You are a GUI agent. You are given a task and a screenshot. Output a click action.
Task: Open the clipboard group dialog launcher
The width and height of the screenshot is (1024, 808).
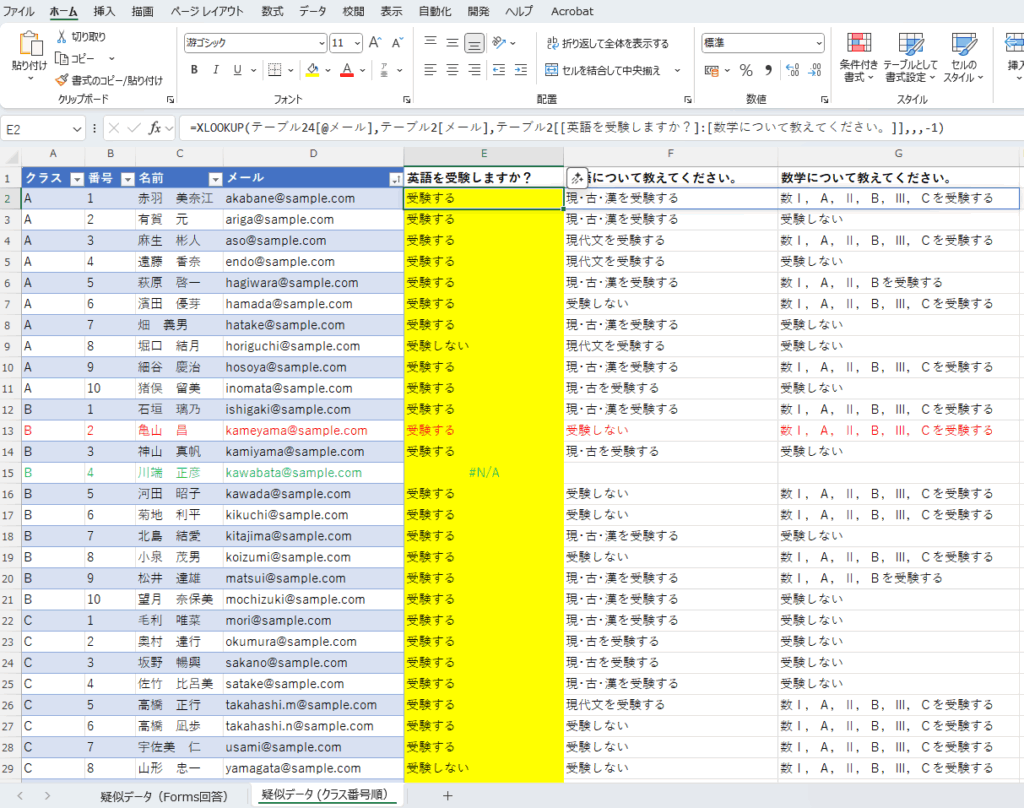[x=170, y=99]
